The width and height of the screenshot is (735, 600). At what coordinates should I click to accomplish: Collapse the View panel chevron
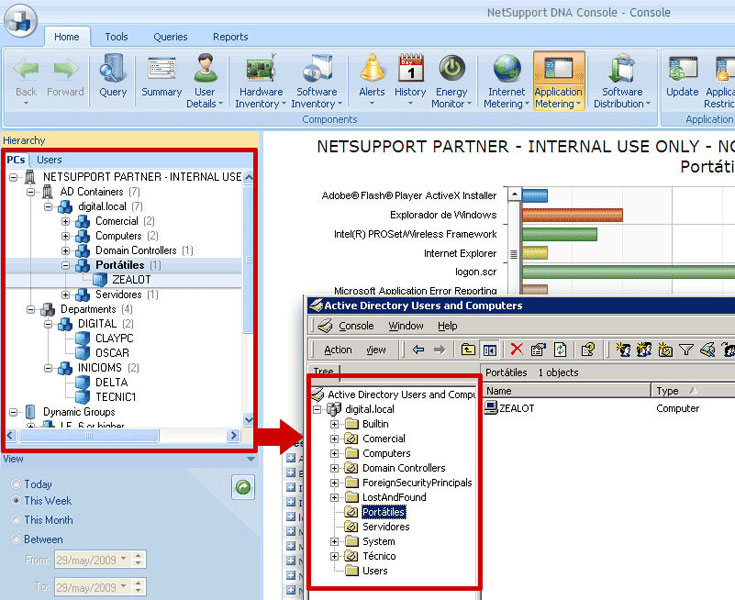251,459
